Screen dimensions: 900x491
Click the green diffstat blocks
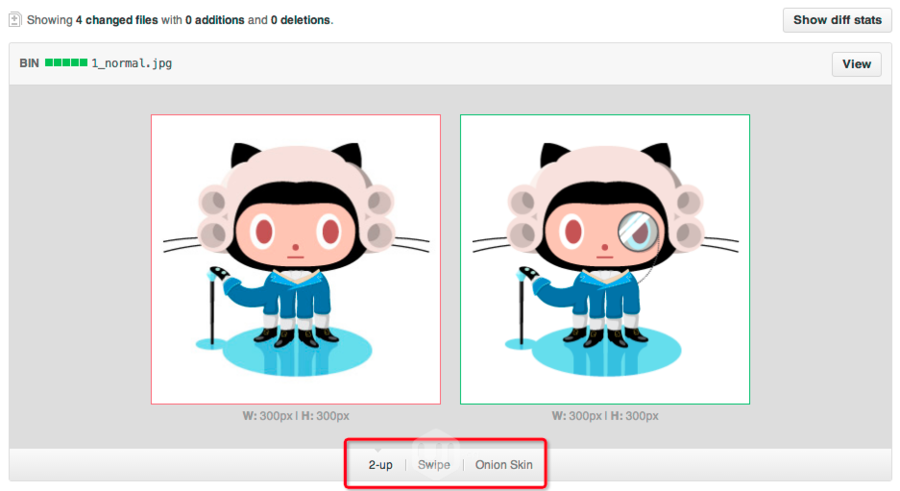tap(66, 63)
